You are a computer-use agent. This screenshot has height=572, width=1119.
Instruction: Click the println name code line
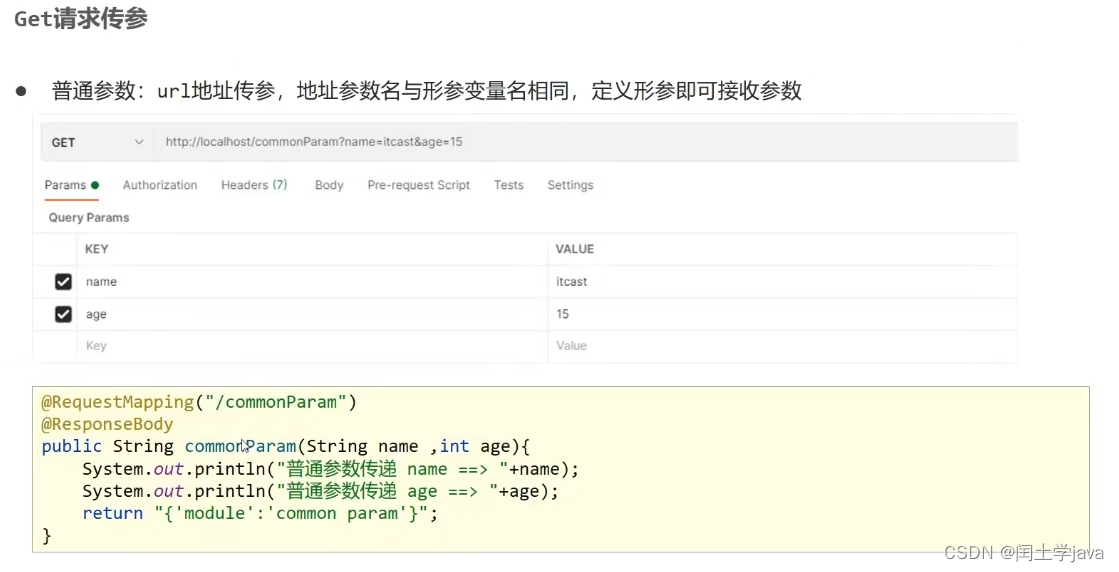[x=330, y=469]
